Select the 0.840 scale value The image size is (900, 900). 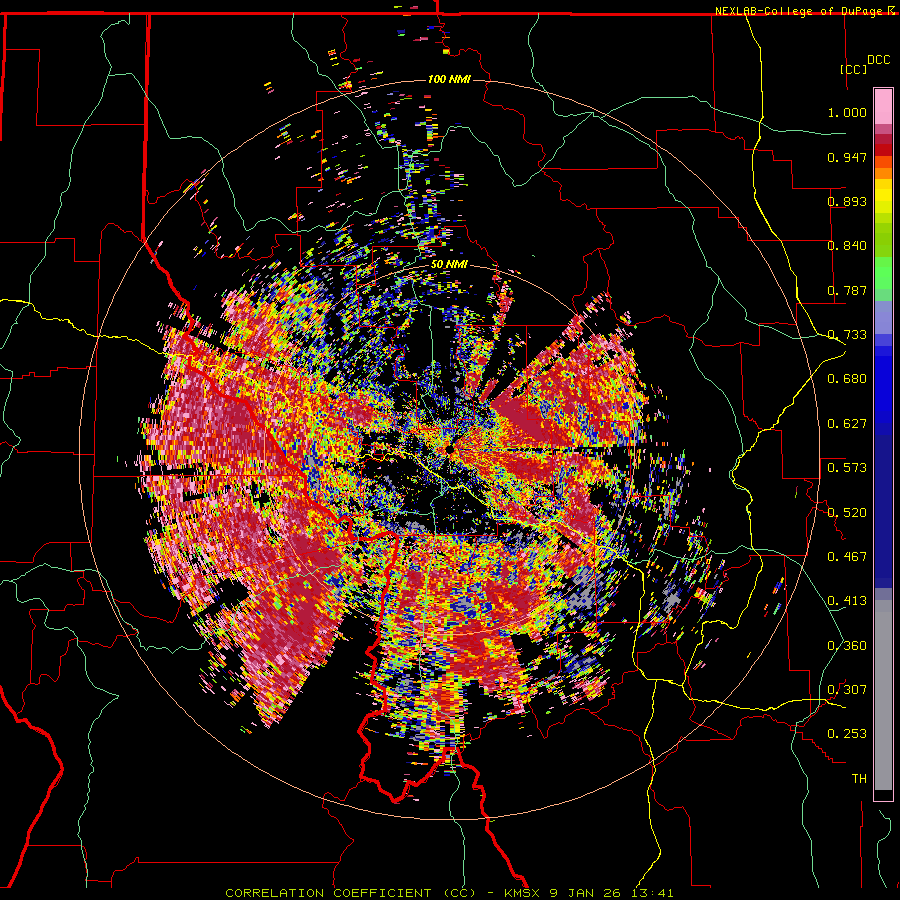click(x=847, y=246)
